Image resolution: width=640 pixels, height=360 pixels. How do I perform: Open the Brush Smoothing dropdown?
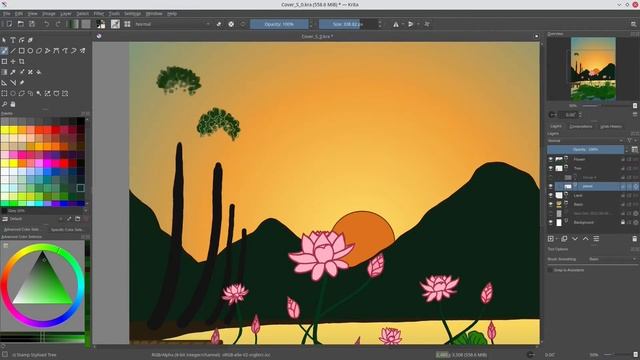(612, 259)
